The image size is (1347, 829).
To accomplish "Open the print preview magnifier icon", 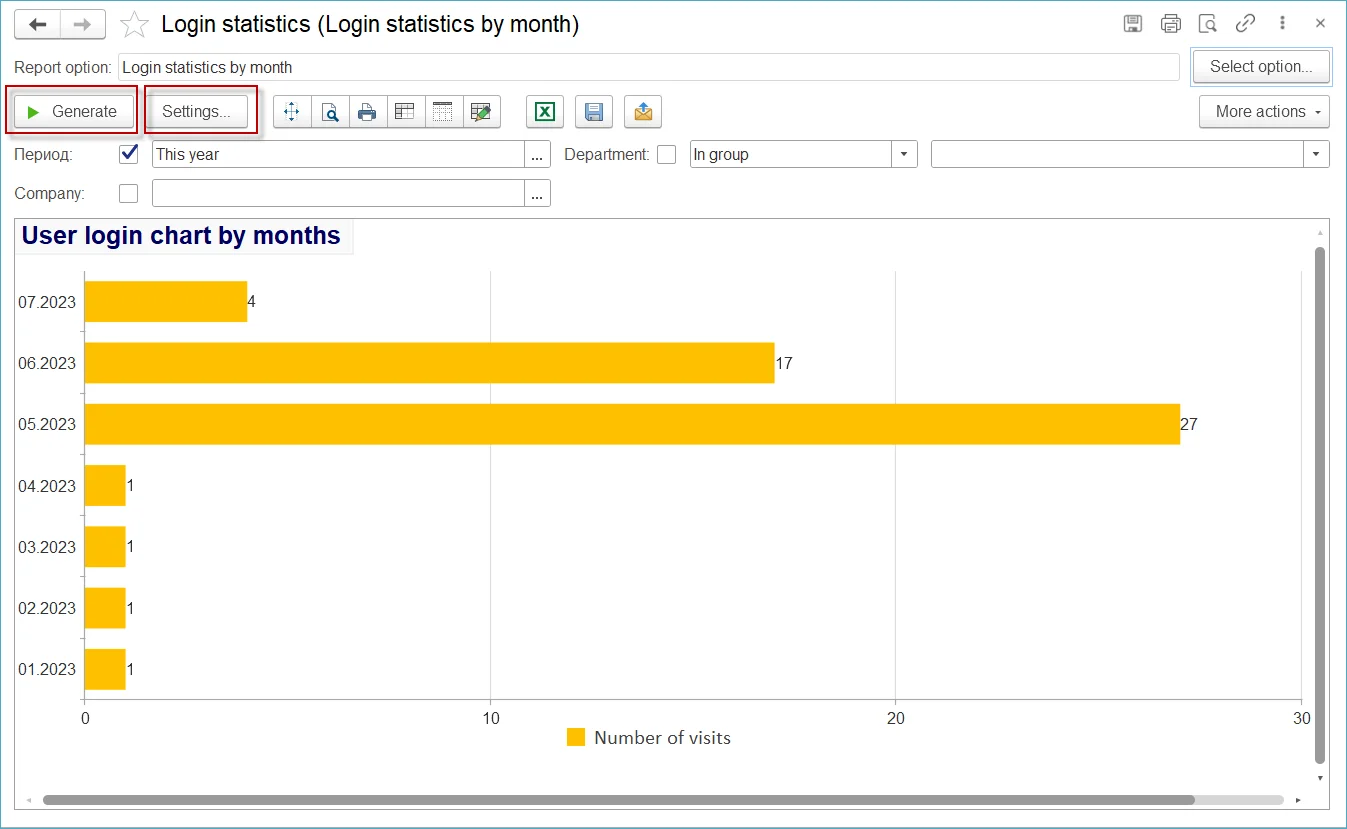I will [329, 112].
